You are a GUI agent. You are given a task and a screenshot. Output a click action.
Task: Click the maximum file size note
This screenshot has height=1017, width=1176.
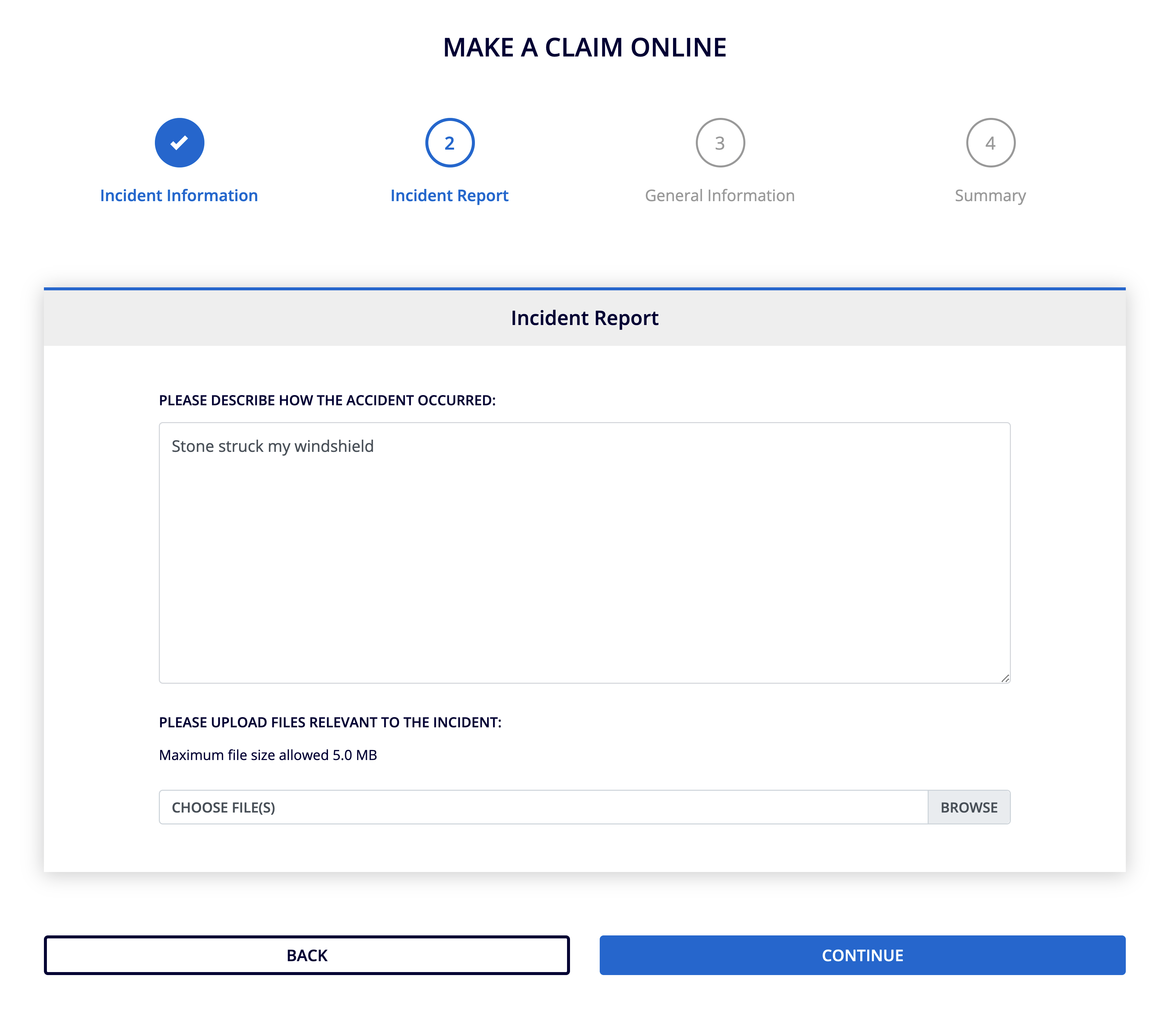click(268, 755)
